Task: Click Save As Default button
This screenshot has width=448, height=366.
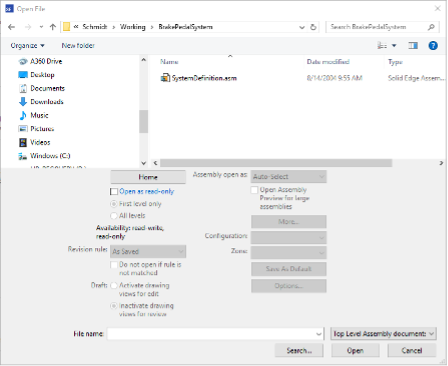Action: 289,269
